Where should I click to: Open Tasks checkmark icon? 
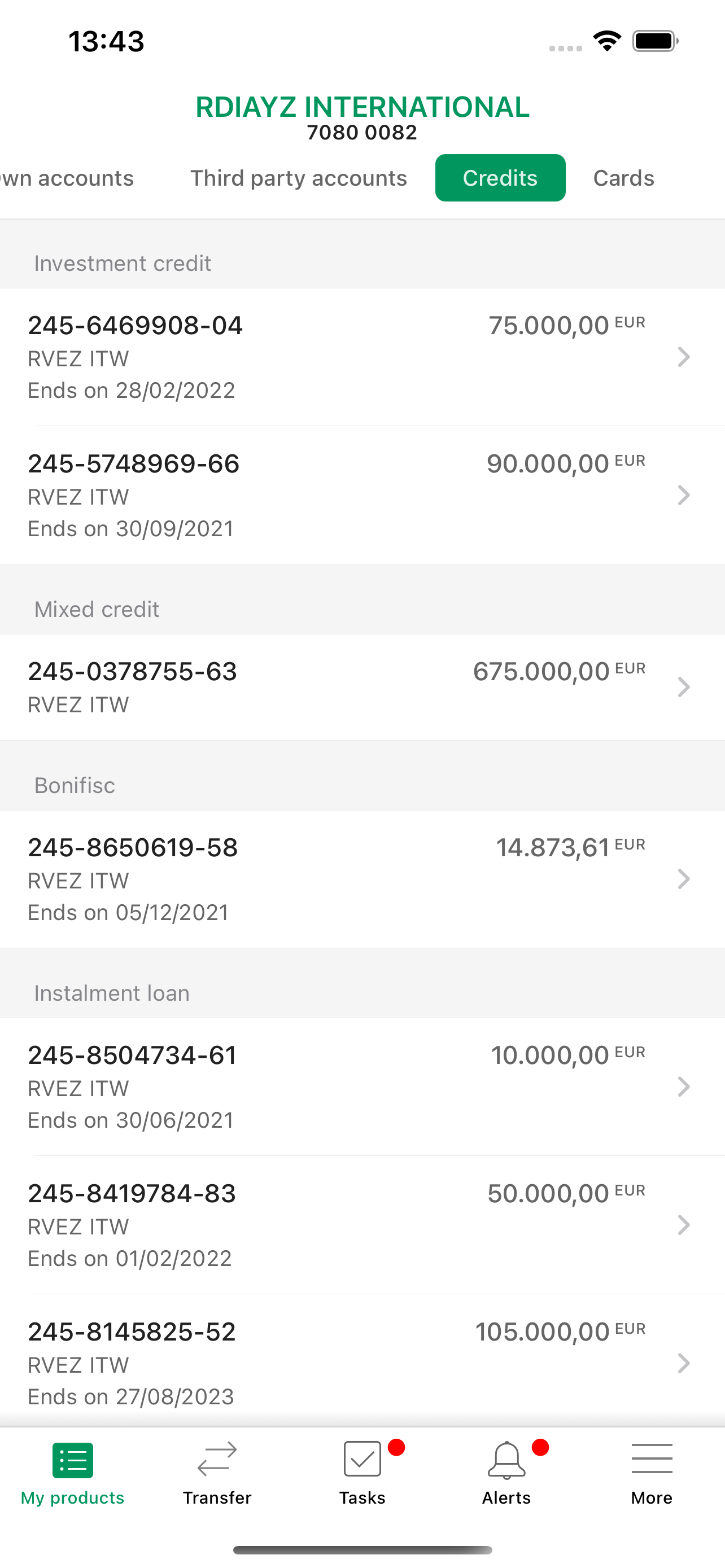pyautogui.click(x=362, y=1458)
